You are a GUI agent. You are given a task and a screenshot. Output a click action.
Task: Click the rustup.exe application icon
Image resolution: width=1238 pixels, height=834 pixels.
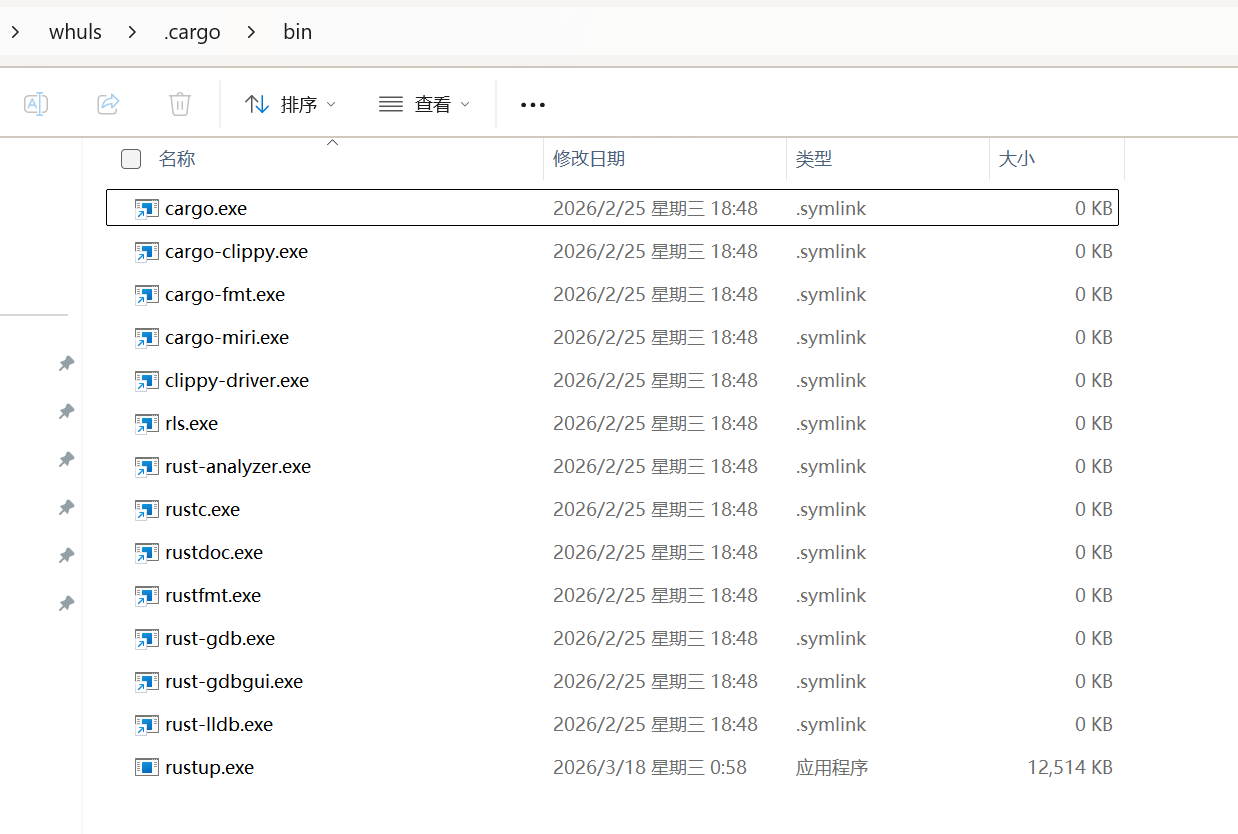(x=147, y=768)
